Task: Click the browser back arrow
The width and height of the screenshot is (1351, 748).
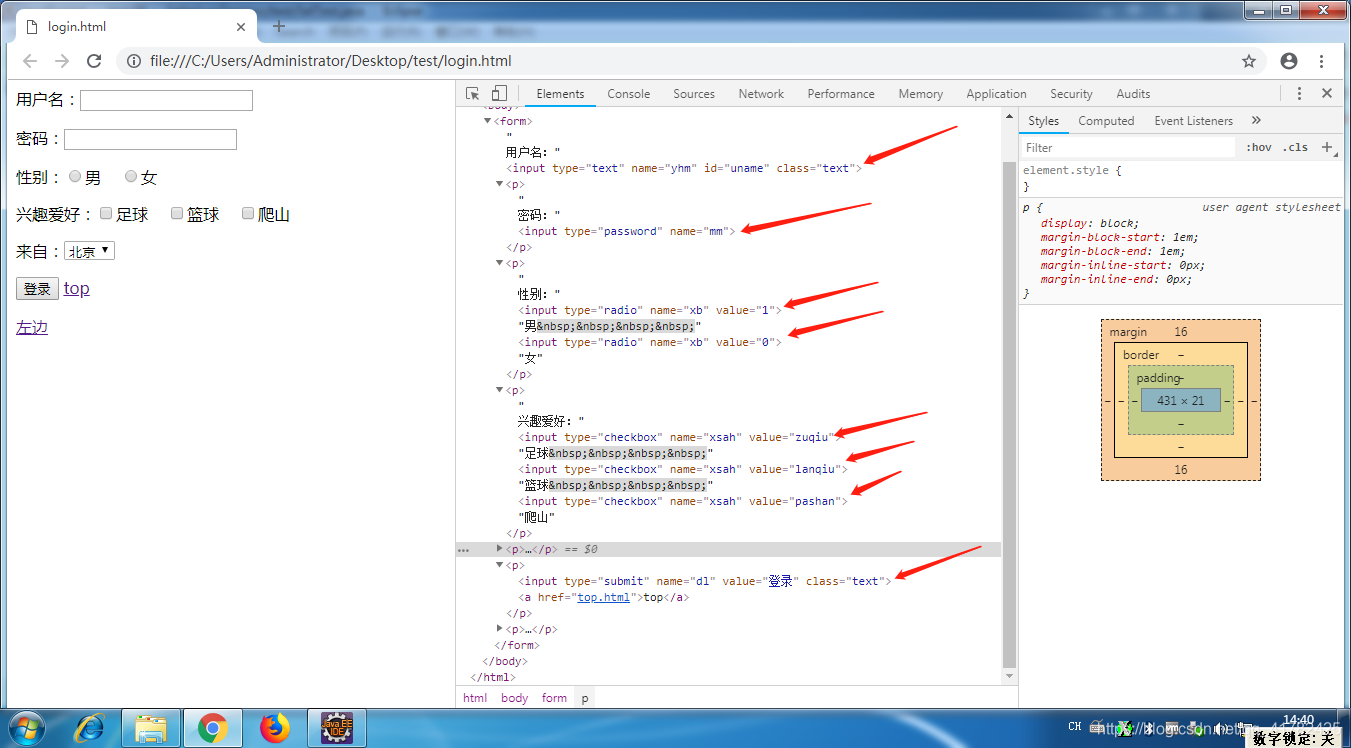Action: point(30,61)
